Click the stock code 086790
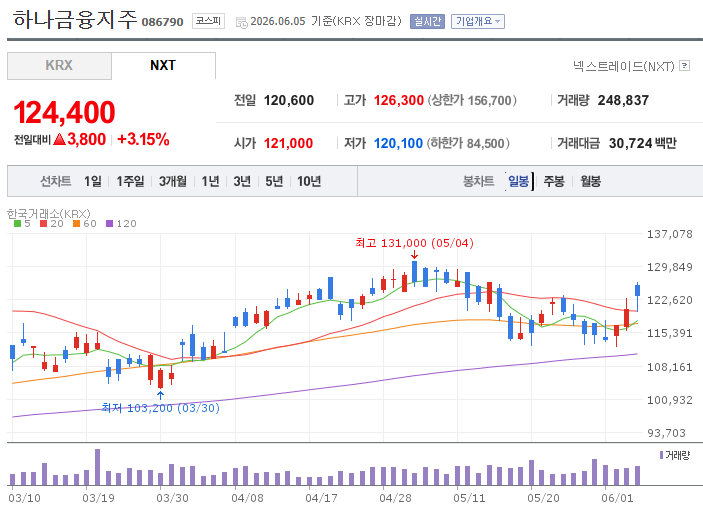The image size is (703, 514). pyautogui.click(x=162, y=22)
